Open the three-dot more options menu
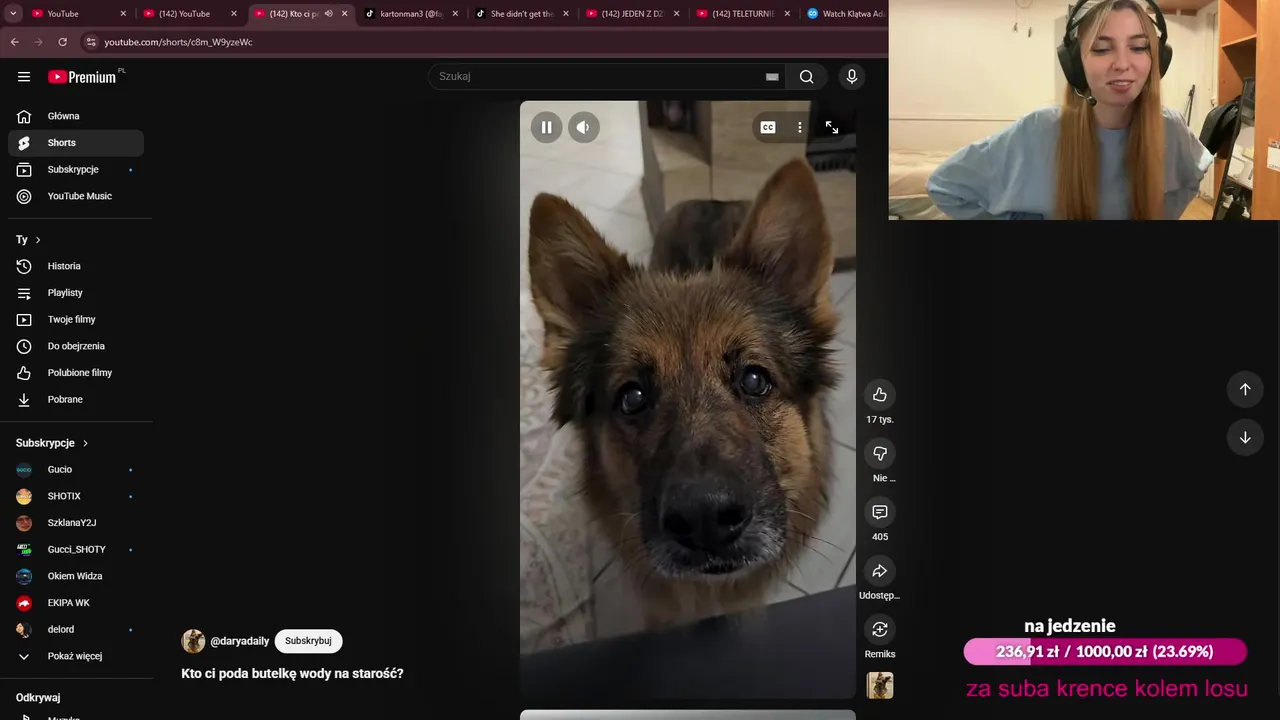Screen dimensions: 1280x720 [799, 127]
